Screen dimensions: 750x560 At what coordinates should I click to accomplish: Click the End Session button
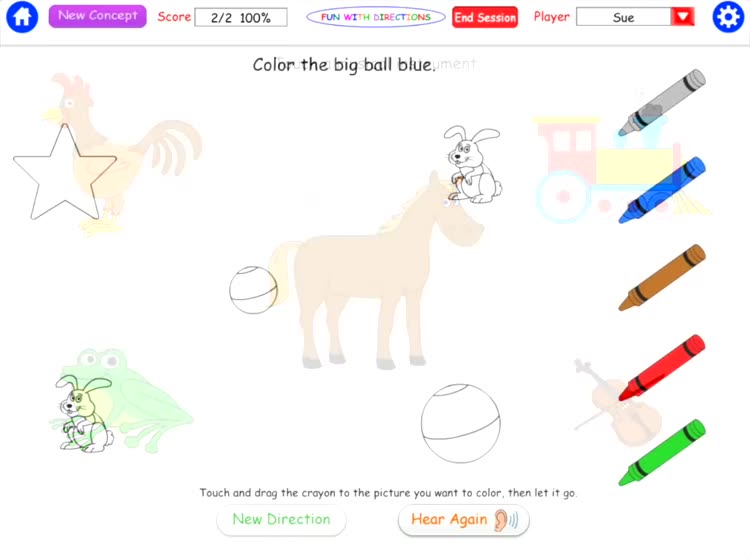485,17
